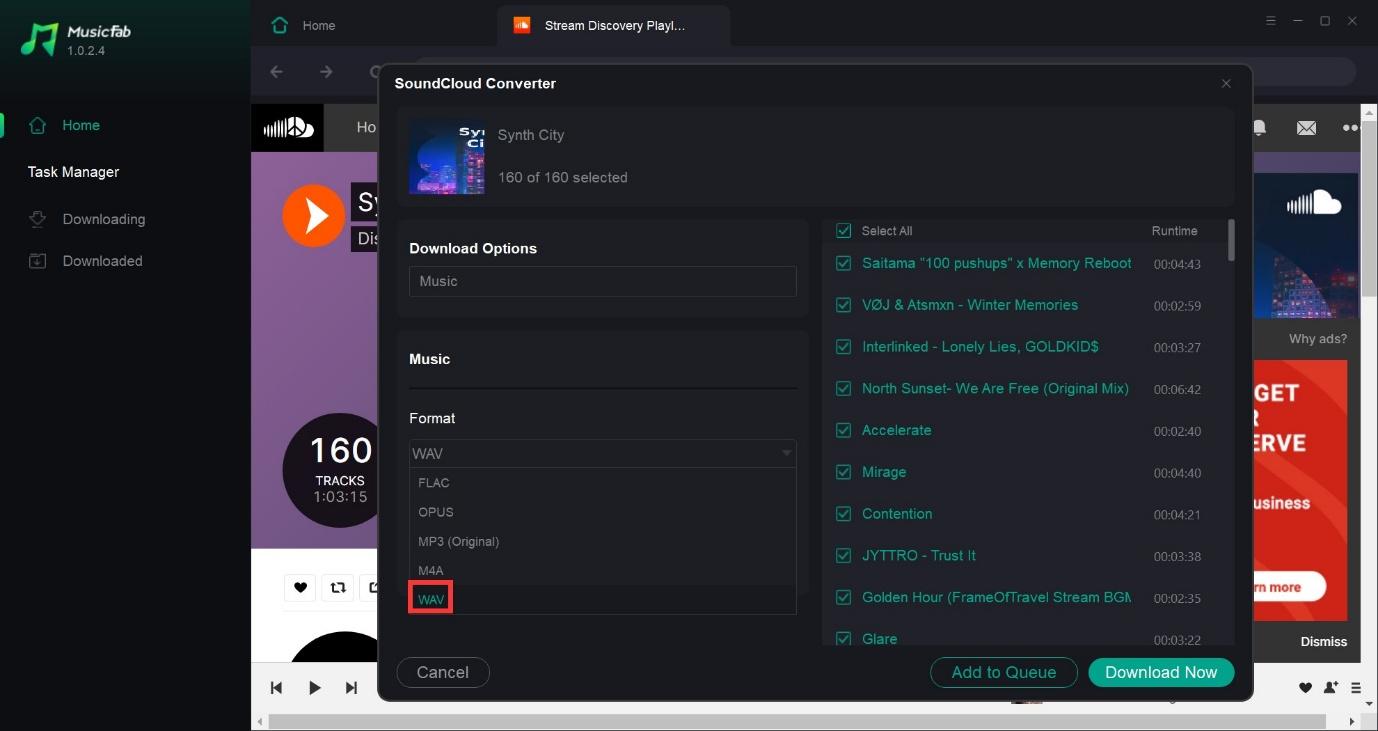Expand the Format WAV dropdown
Screen dimensions: 1378x731
603,453
